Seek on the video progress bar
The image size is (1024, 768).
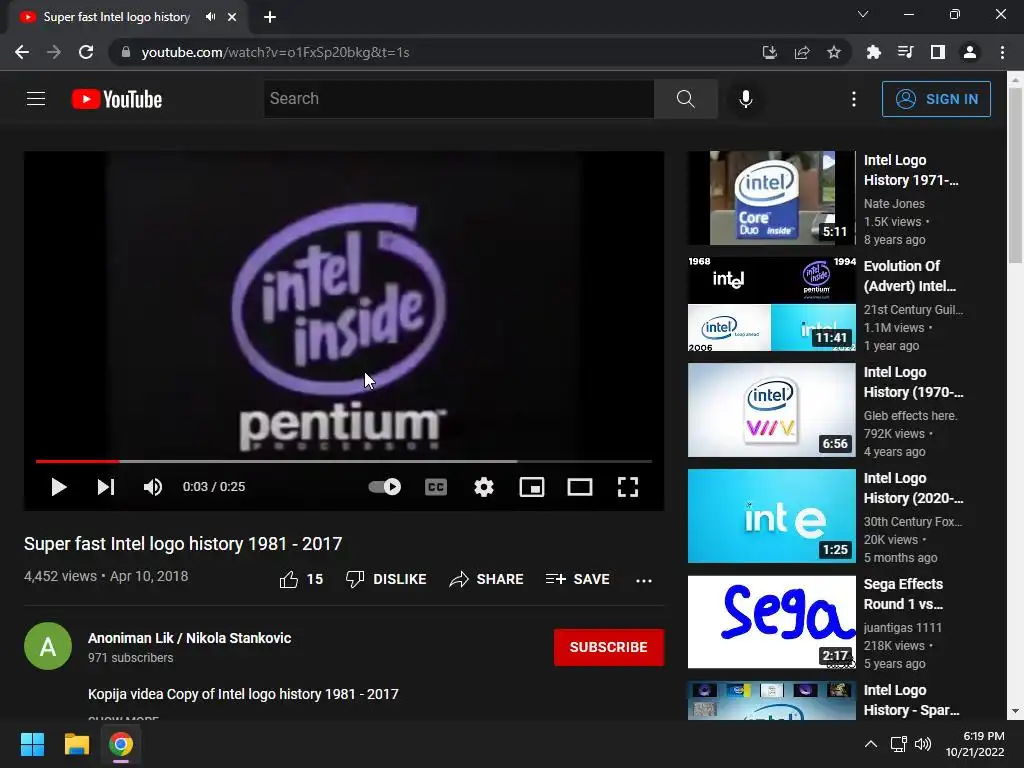pyautogui.click(x=344, y=461)
